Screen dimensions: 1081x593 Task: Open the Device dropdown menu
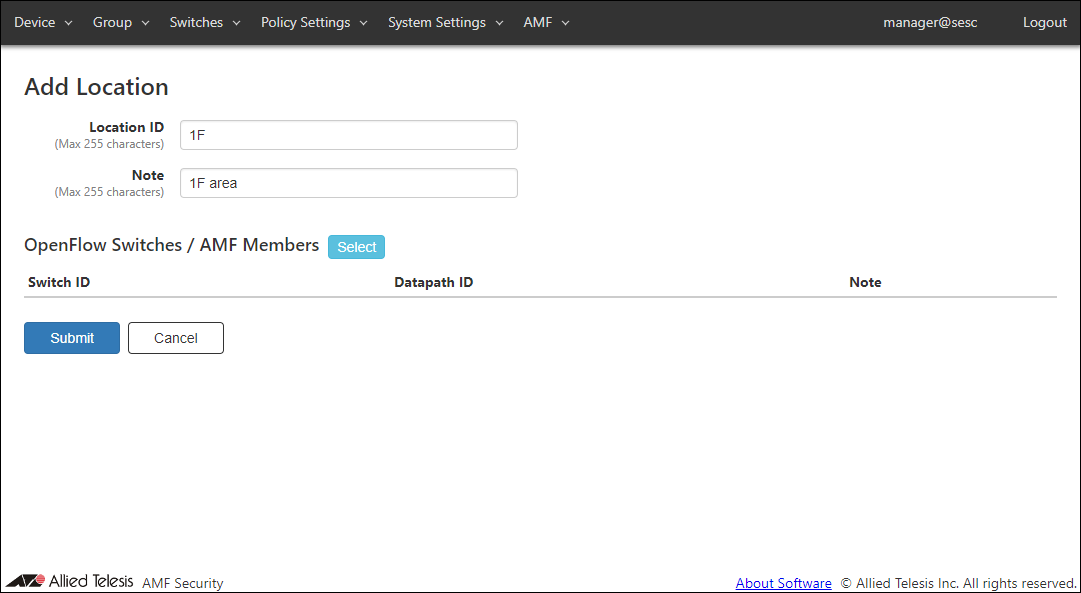[43, 22]
